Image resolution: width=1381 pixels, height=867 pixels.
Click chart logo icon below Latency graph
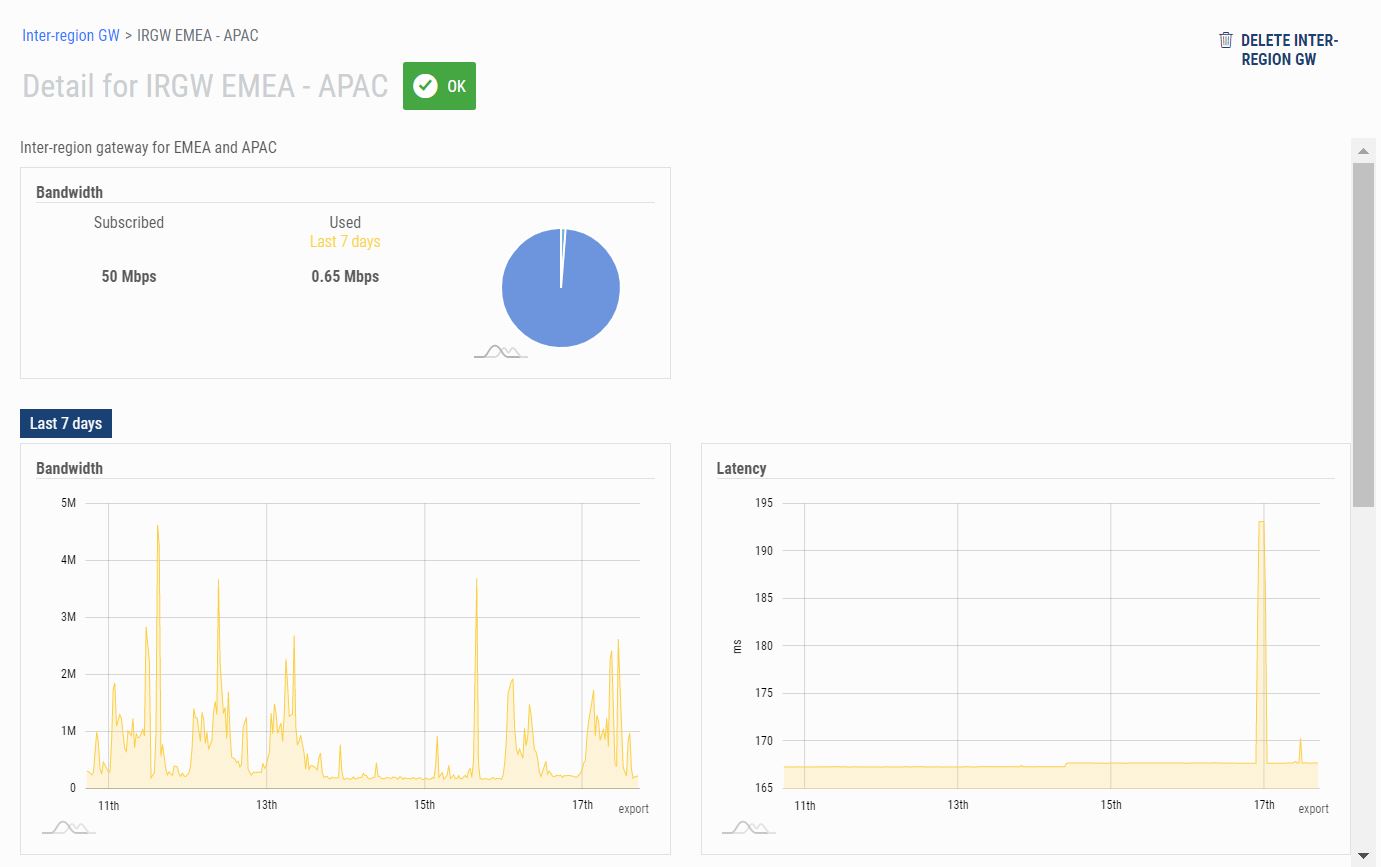[748, 827]
